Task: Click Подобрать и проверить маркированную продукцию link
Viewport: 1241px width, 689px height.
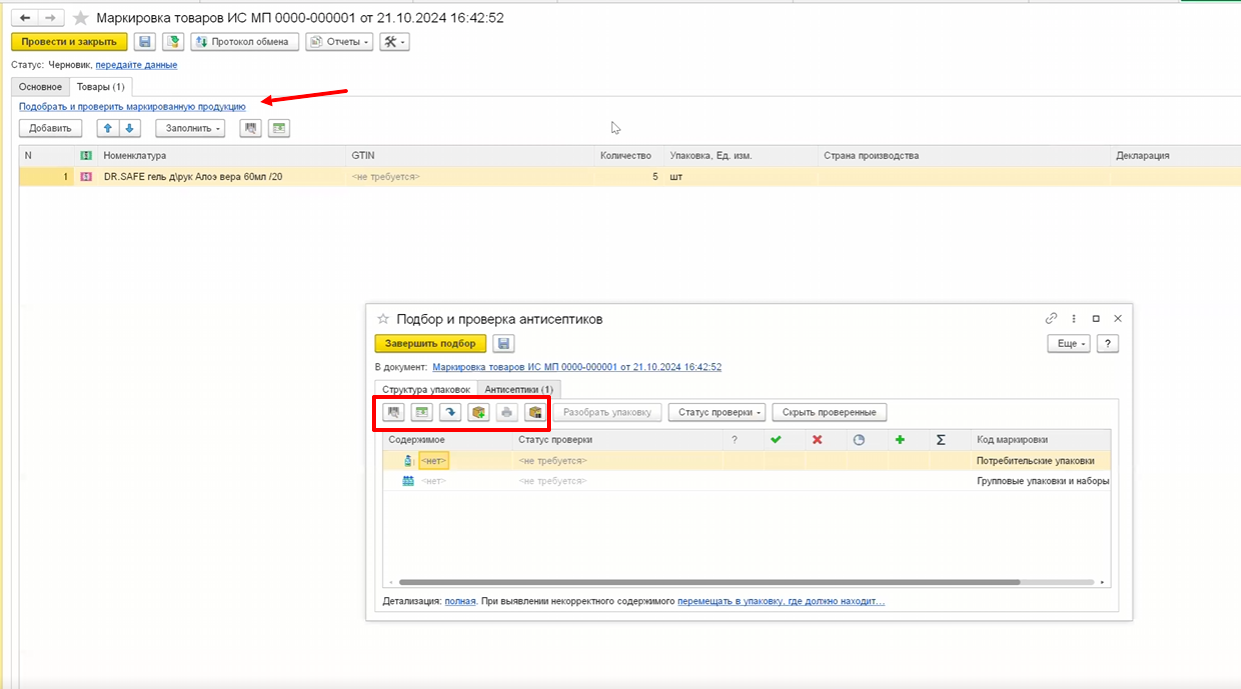Action: (132, 106)
